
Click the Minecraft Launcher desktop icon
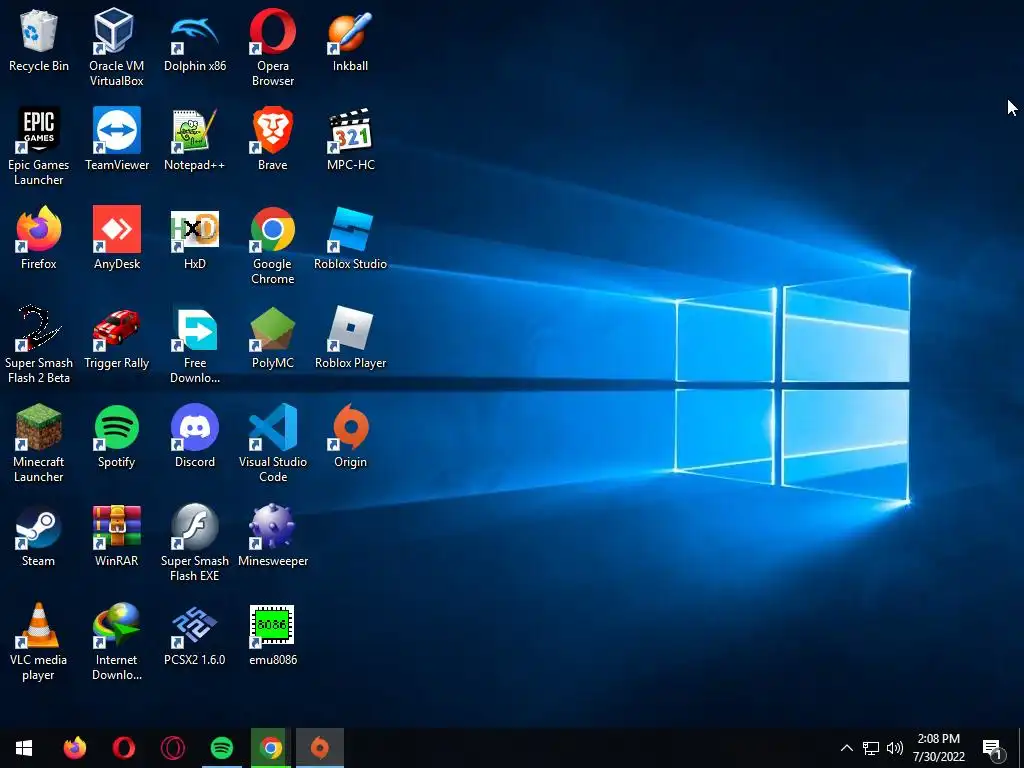coord(39,443)
